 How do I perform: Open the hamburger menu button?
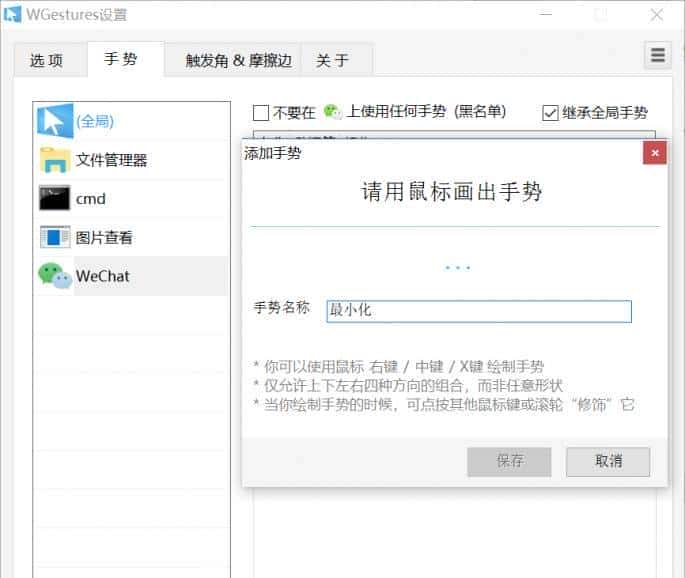click(x=657, y=55)
